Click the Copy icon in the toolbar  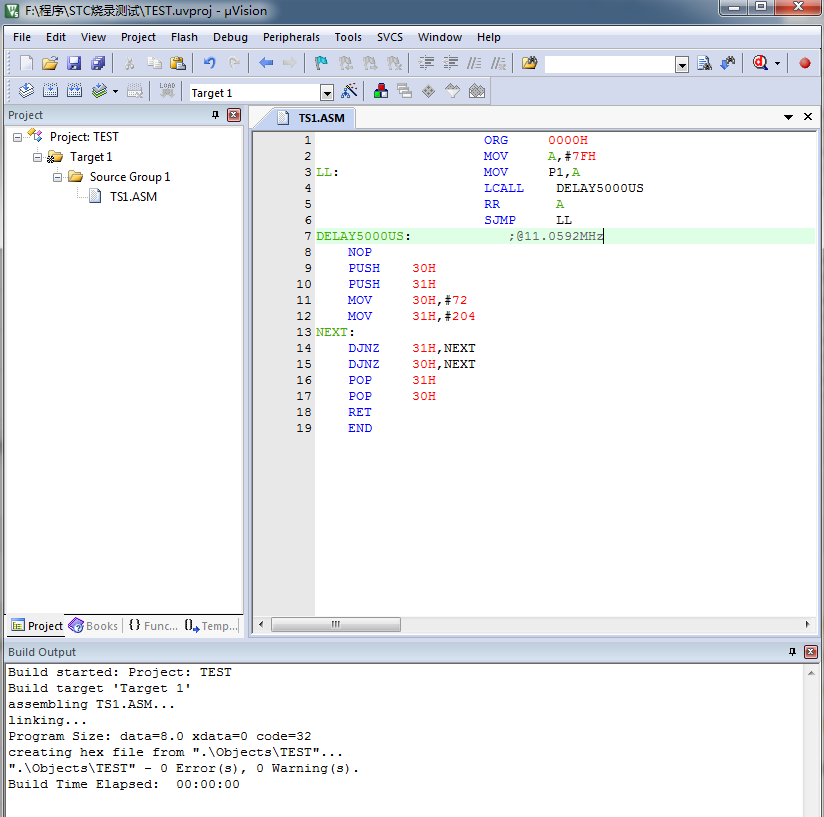[154, 64]
